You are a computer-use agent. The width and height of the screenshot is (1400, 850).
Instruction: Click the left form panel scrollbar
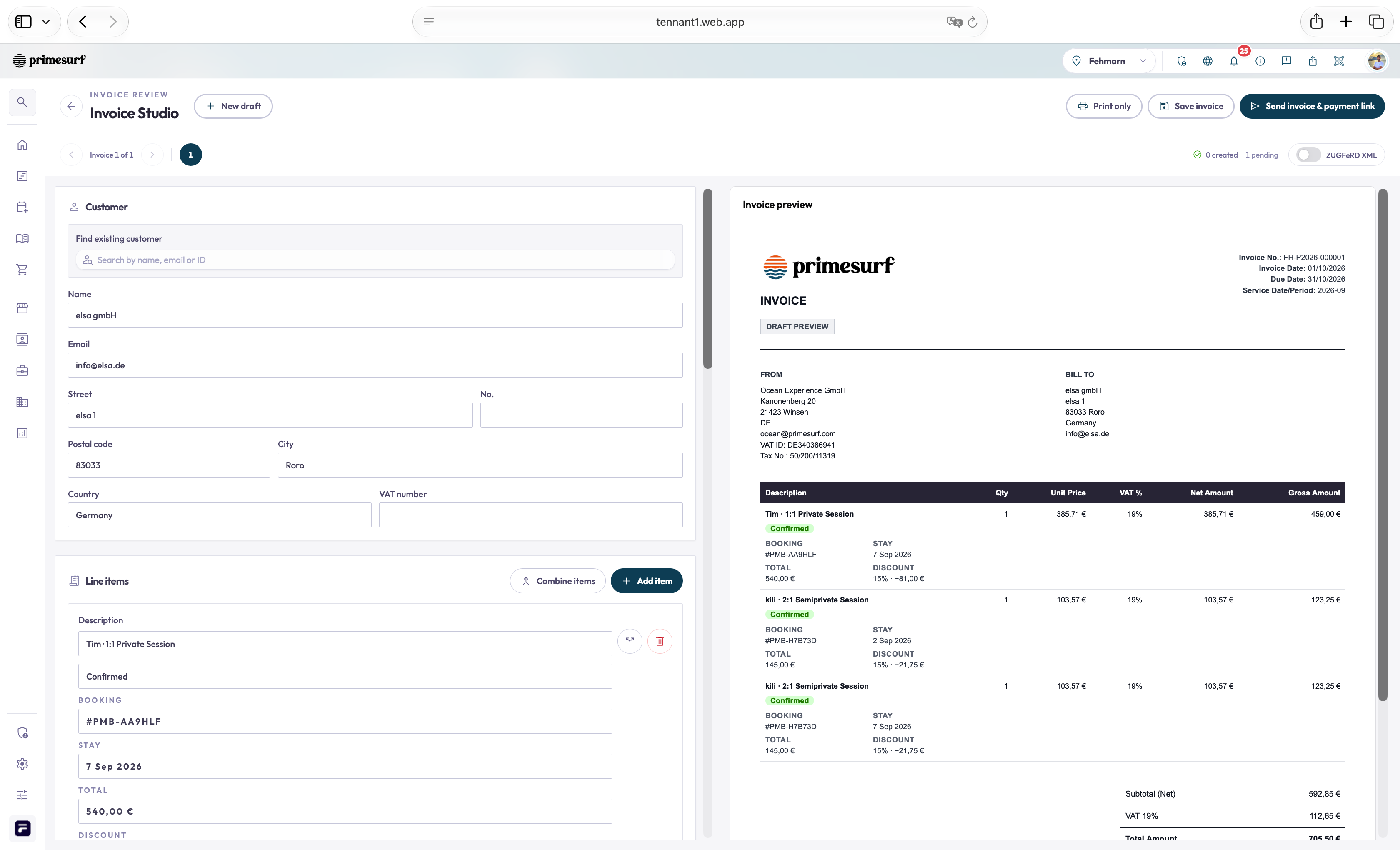point(708,278)
